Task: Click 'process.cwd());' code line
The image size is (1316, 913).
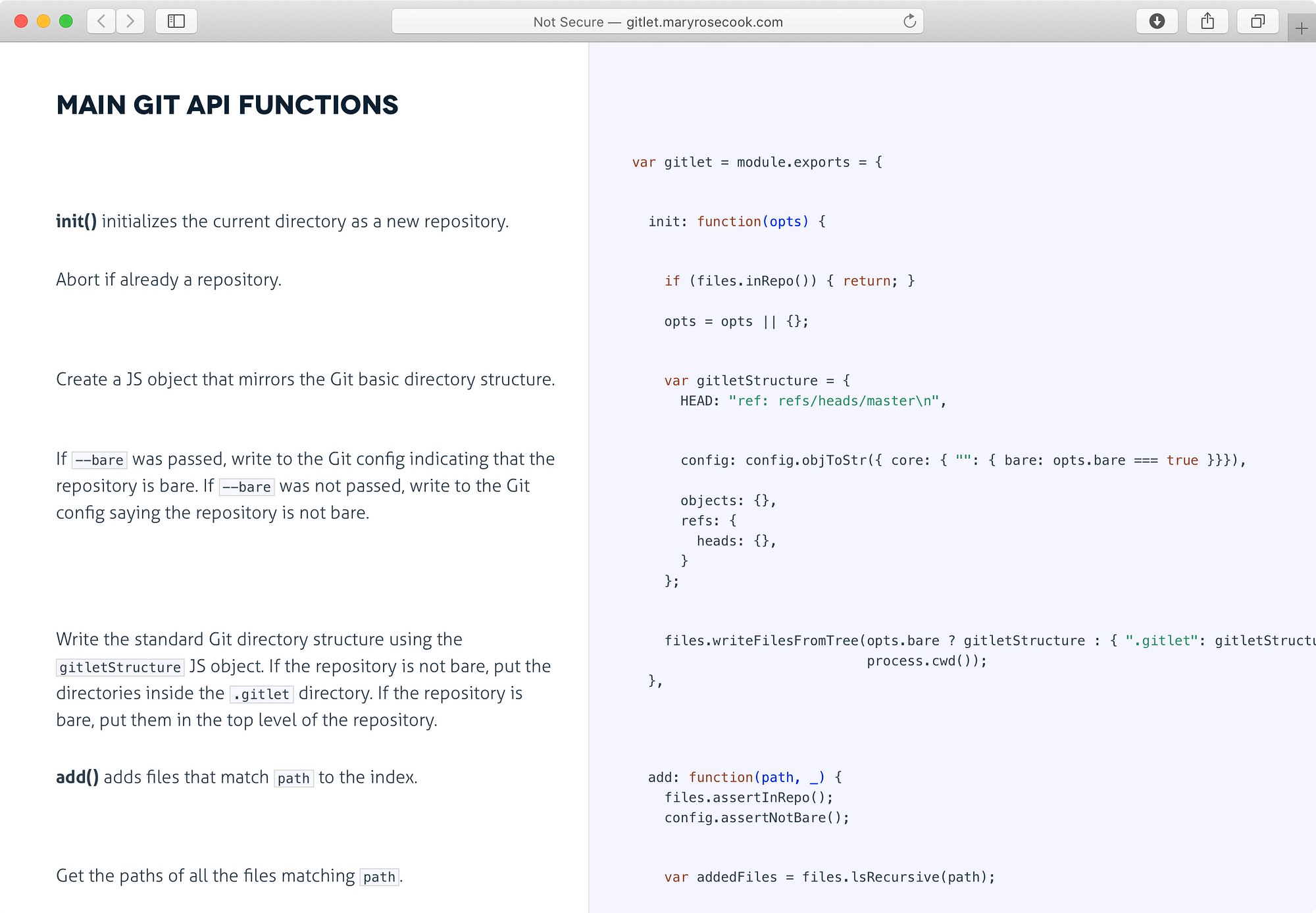Action: [927, 661]
